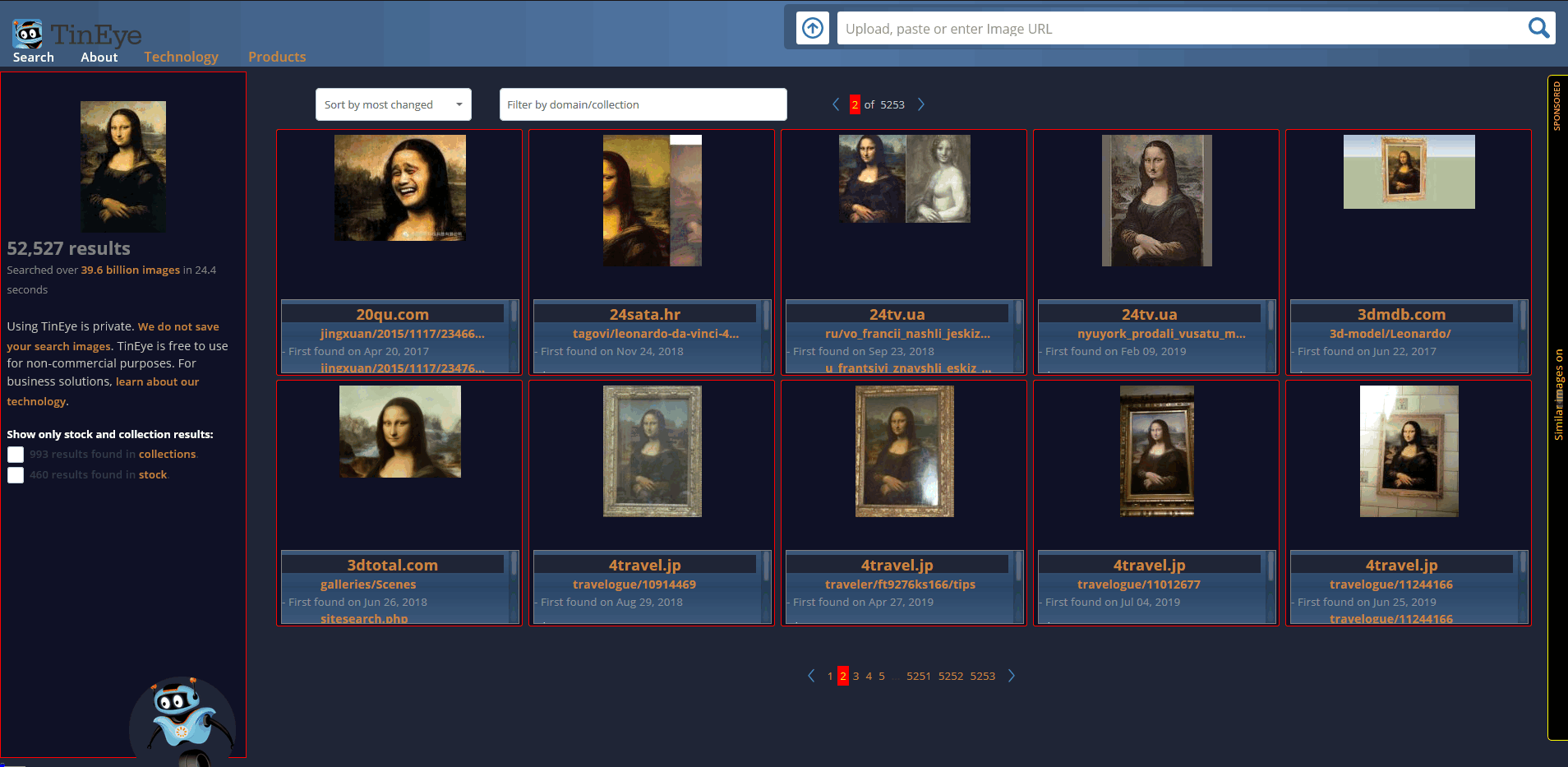Open the ru/vo_francii_nashli_jeskiz link

908,334
